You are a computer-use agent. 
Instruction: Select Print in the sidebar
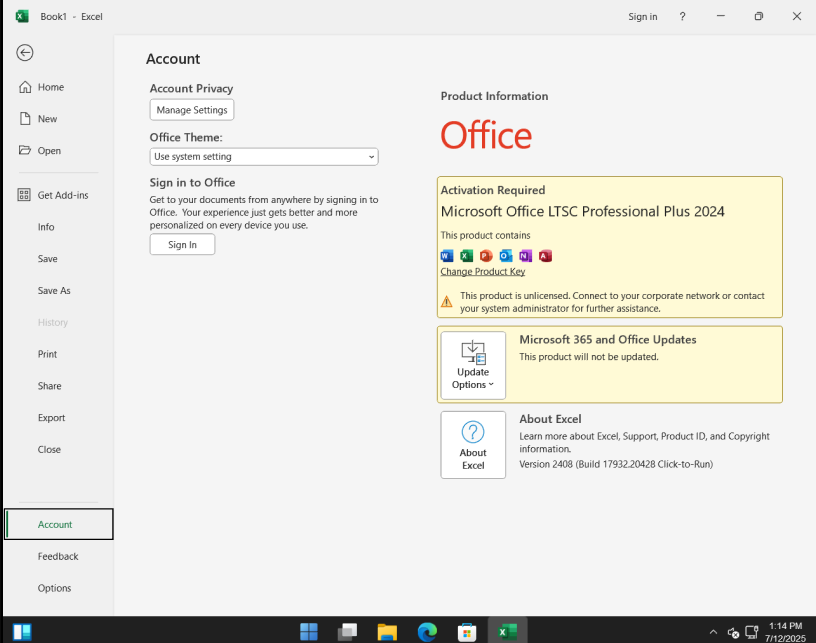pos(58,354)
